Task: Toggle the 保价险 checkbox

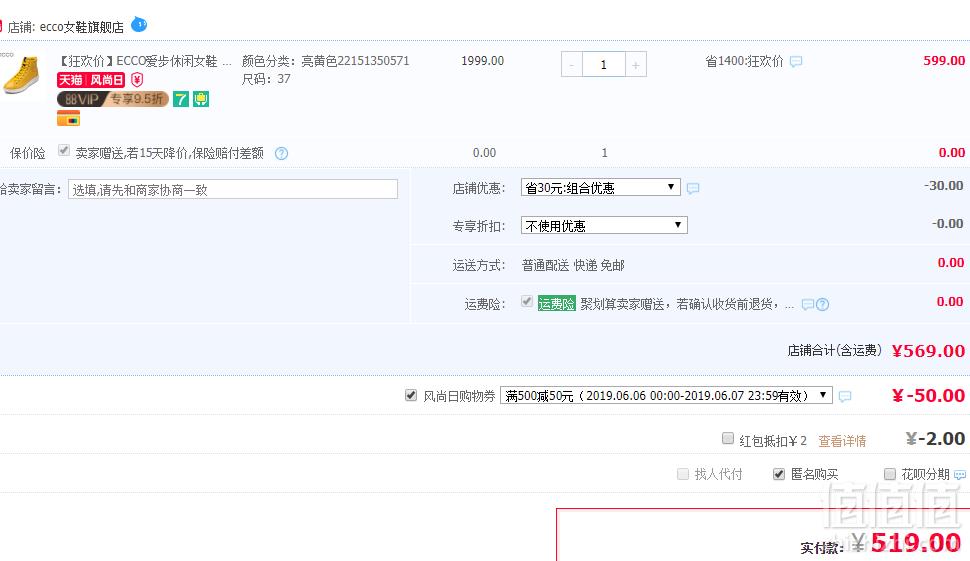Action: pyautogui.click(x=64, y=150)
